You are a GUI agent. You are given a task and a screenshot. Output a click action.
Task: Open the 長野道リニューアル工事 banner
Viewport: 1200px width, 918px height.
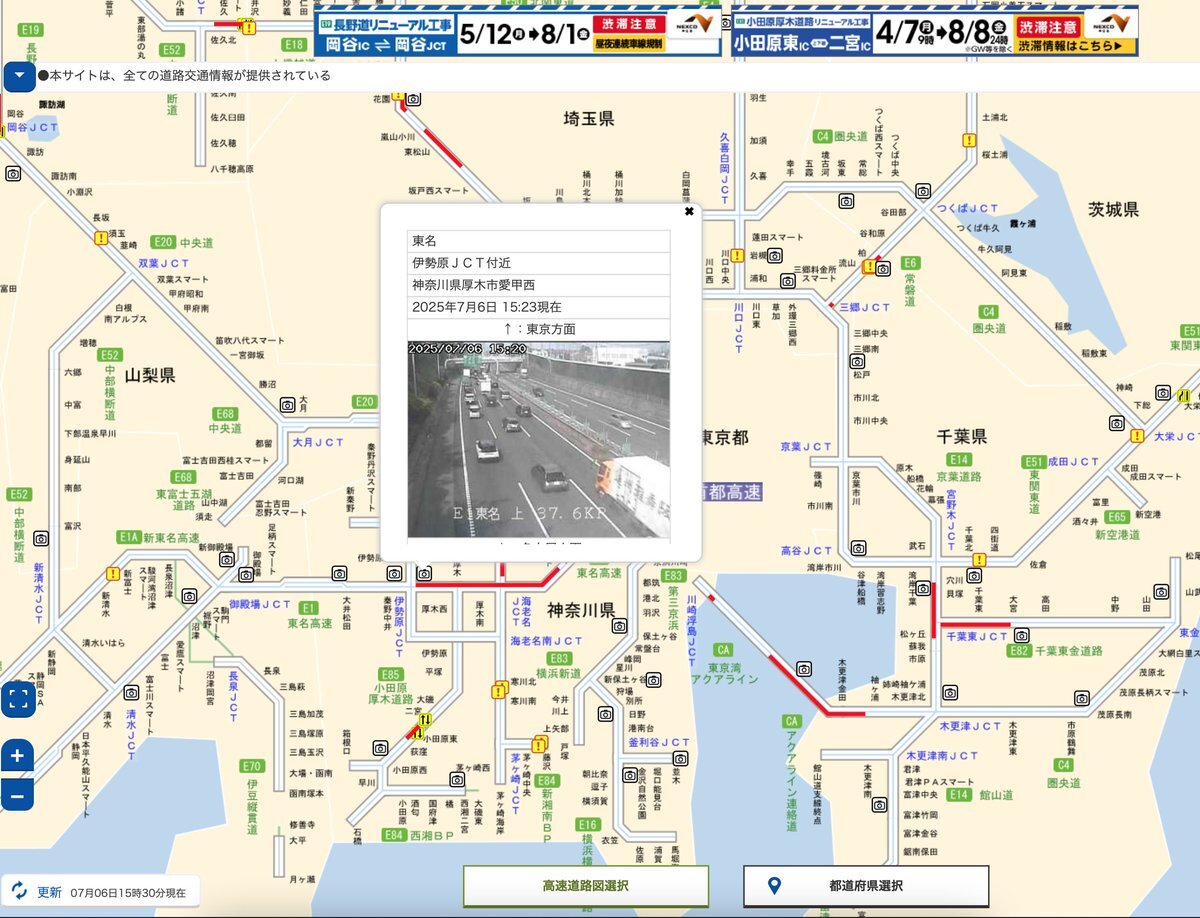click(517, 33)
